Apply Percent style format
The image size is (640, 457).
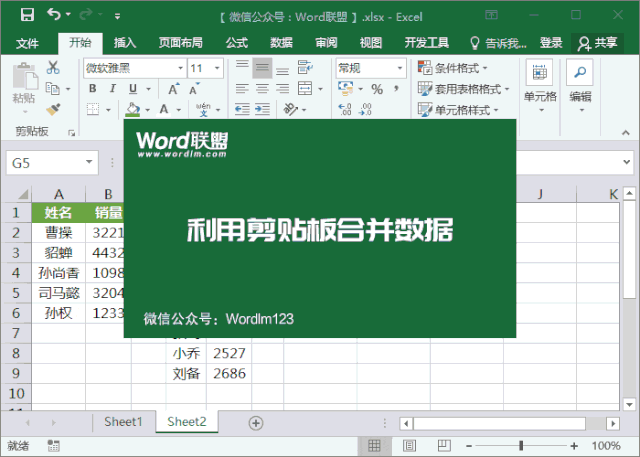pos(377,89)
